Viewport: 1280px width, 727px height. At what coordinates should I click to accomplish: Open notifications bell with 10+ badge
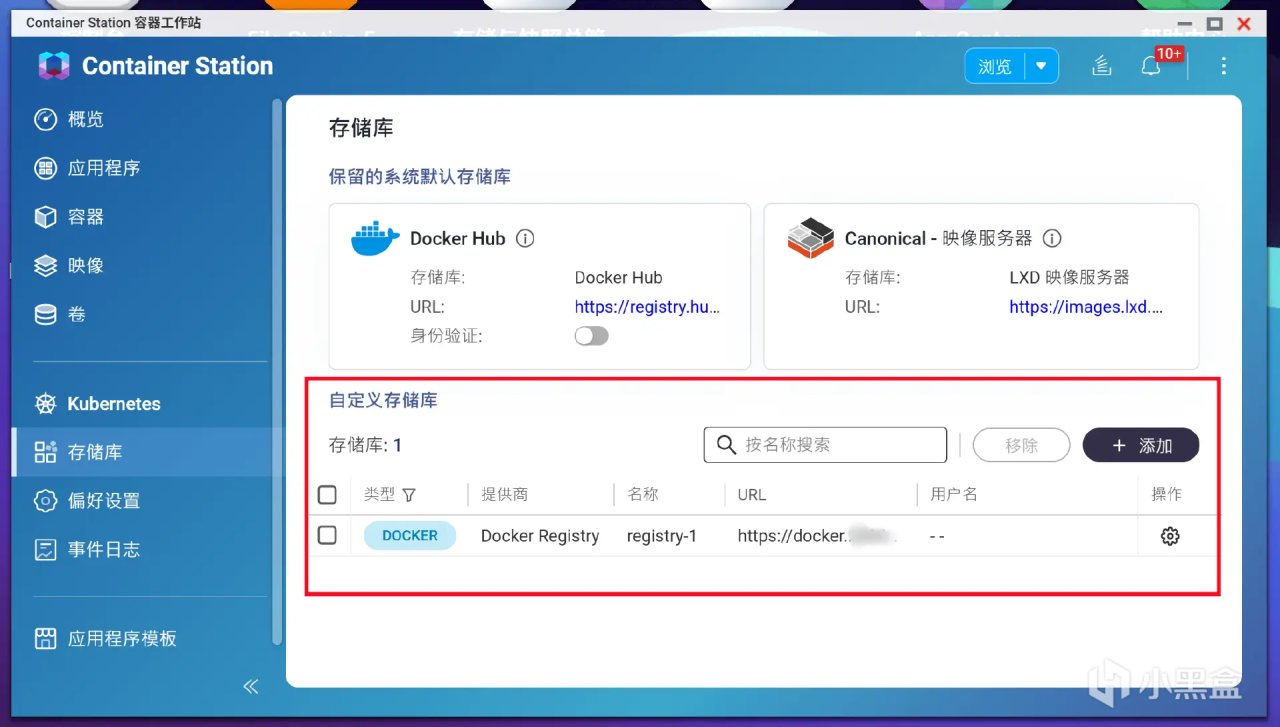[1151, 66]
